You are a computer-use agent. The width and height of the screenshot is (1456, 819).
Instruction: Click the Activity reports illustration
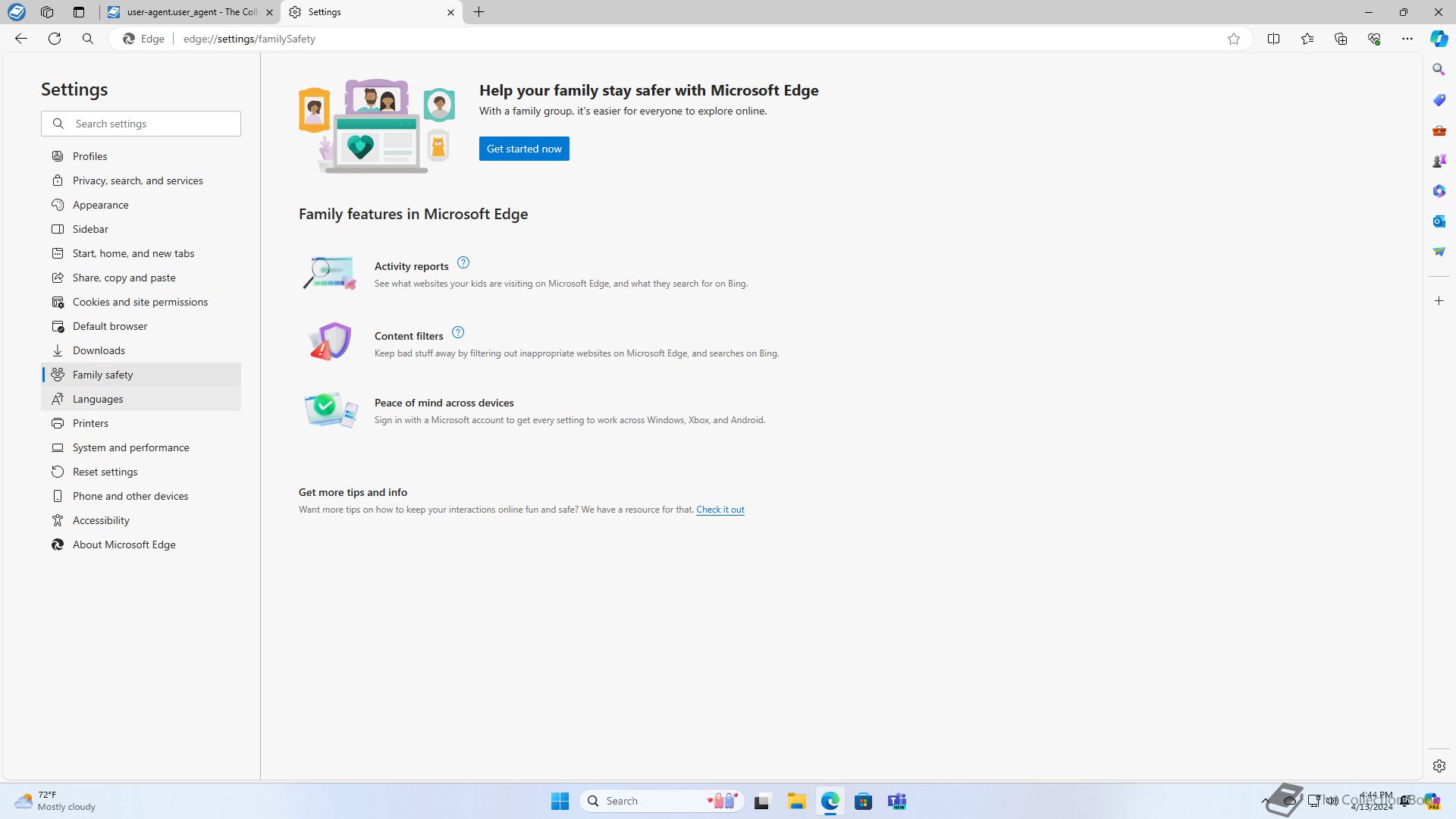(329, 273)
